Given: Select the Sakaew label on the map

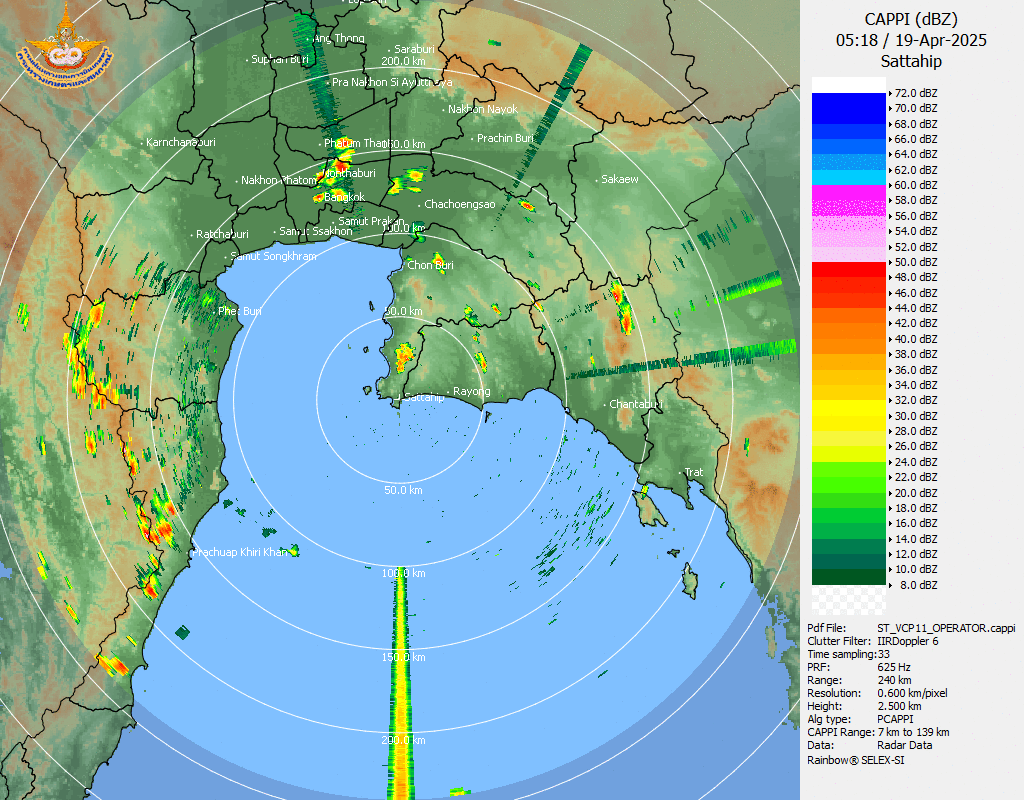Looking at the screenshot, I should (x=620, y=179).
